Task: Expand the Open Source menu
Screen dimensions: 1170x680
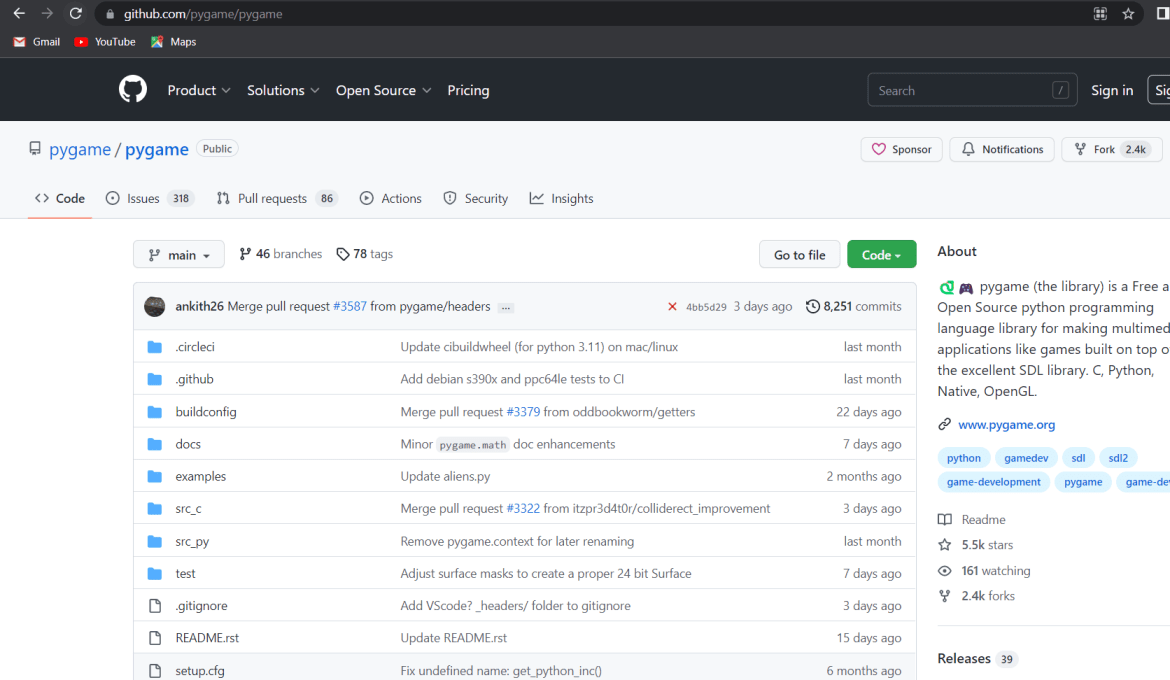Action: point(384,90)
